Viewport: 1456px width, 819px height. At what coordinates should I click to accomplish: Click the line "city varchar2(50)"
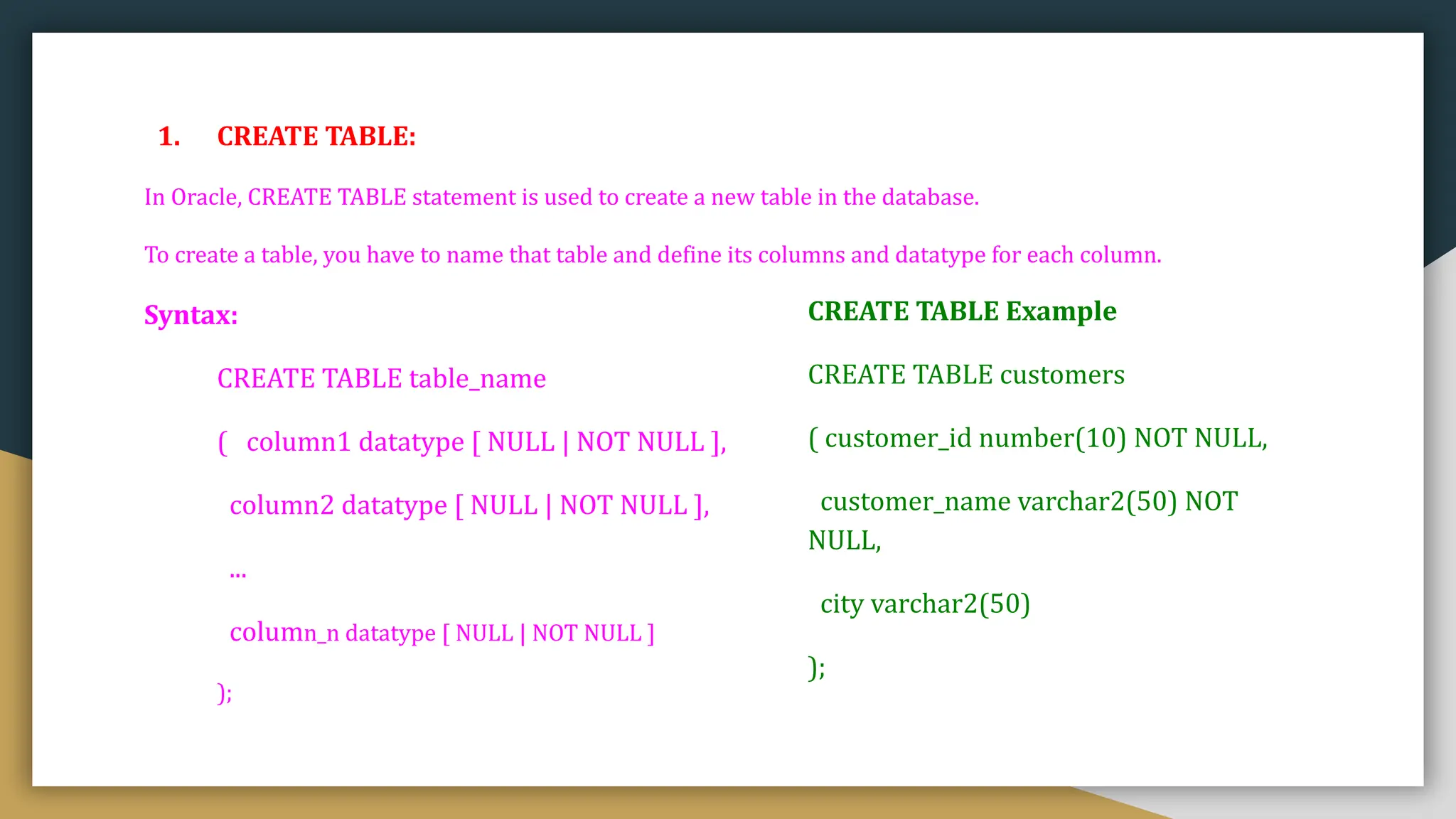(x=925, y=604)
